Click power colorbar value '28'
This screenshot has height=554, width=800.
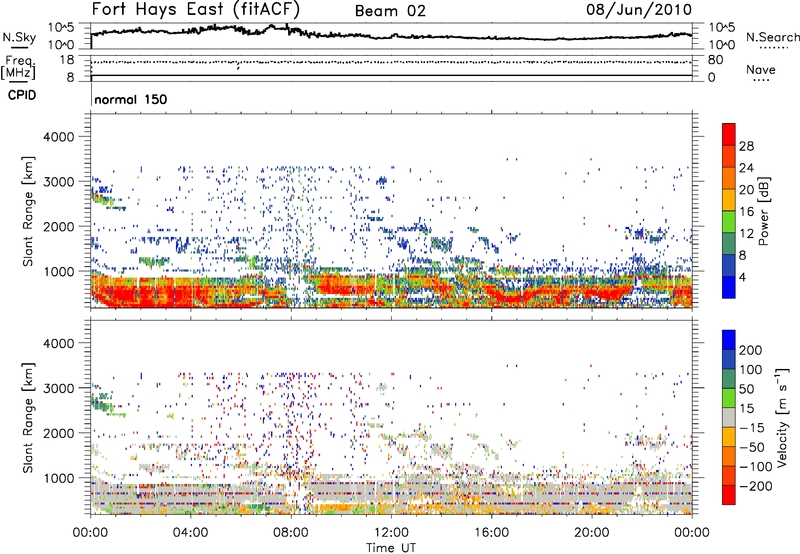pyautogui.click(x=746, y=146)
